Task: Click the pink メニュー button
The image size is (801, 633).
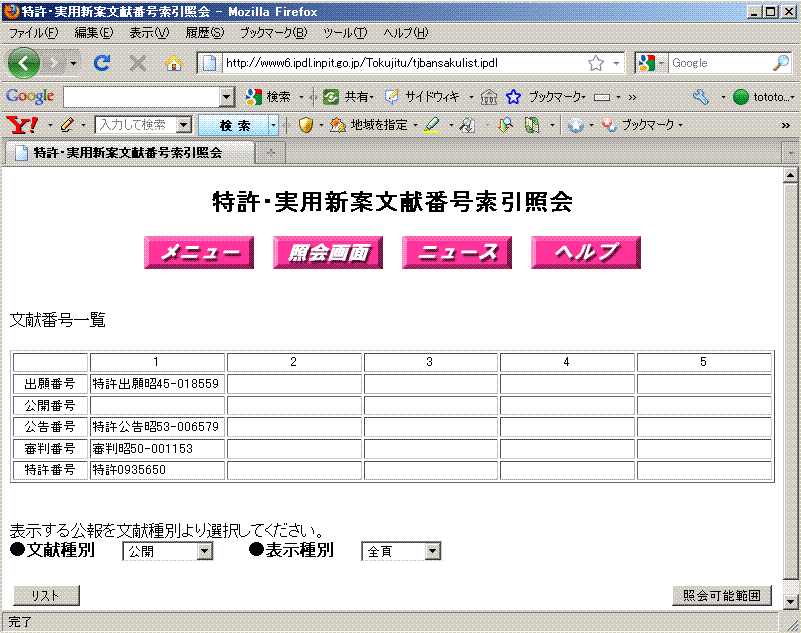Action: click(x=198, y=253)
